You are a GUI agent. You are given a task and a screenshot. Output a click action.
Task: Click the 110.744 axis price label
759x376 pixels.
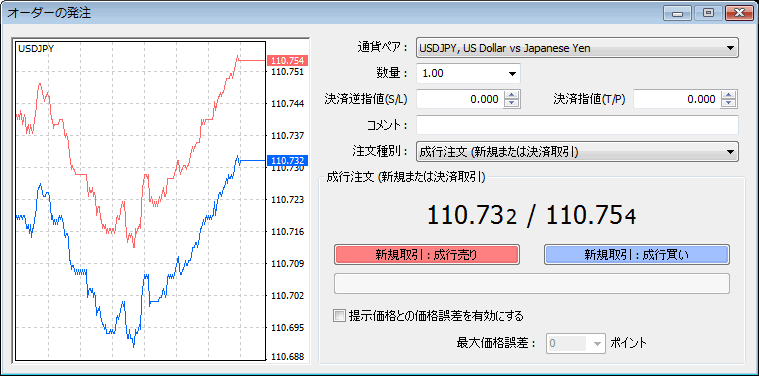click(x=288, y=104)
